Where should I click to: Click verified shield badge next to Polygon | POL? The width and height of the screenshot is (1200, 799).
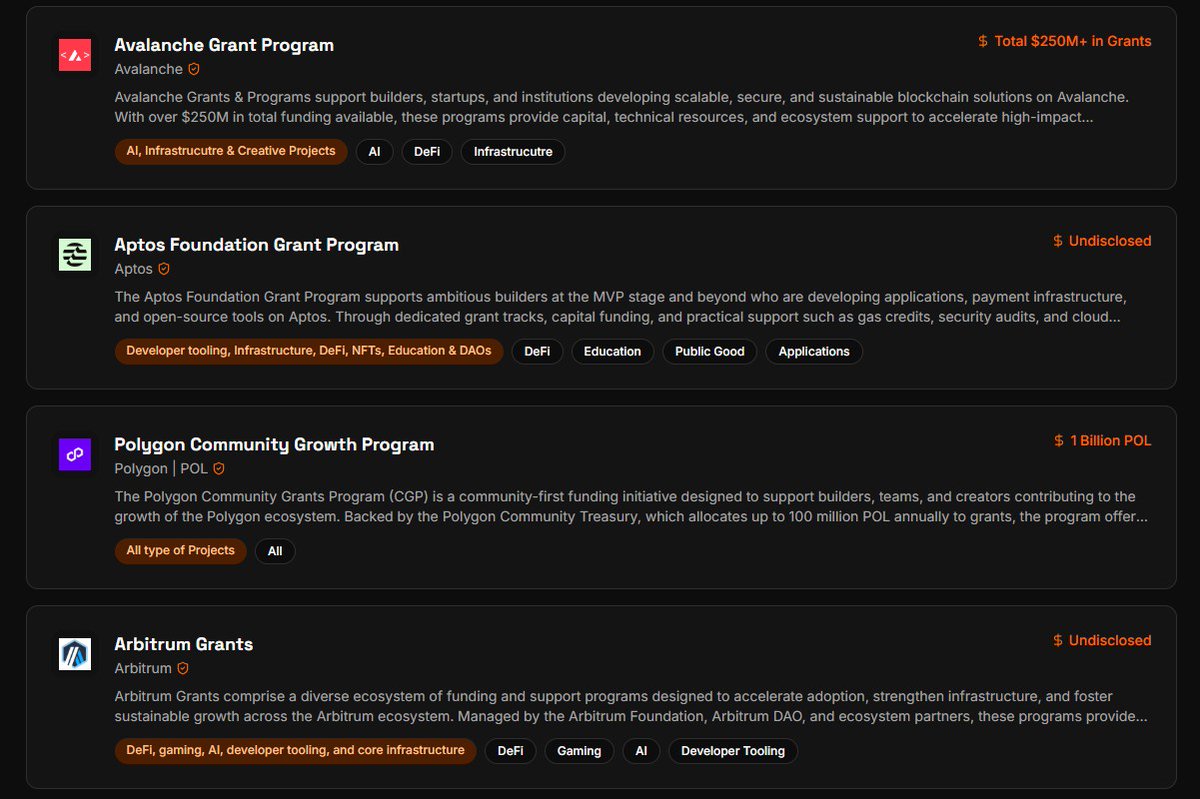click(x=219, y=468)
